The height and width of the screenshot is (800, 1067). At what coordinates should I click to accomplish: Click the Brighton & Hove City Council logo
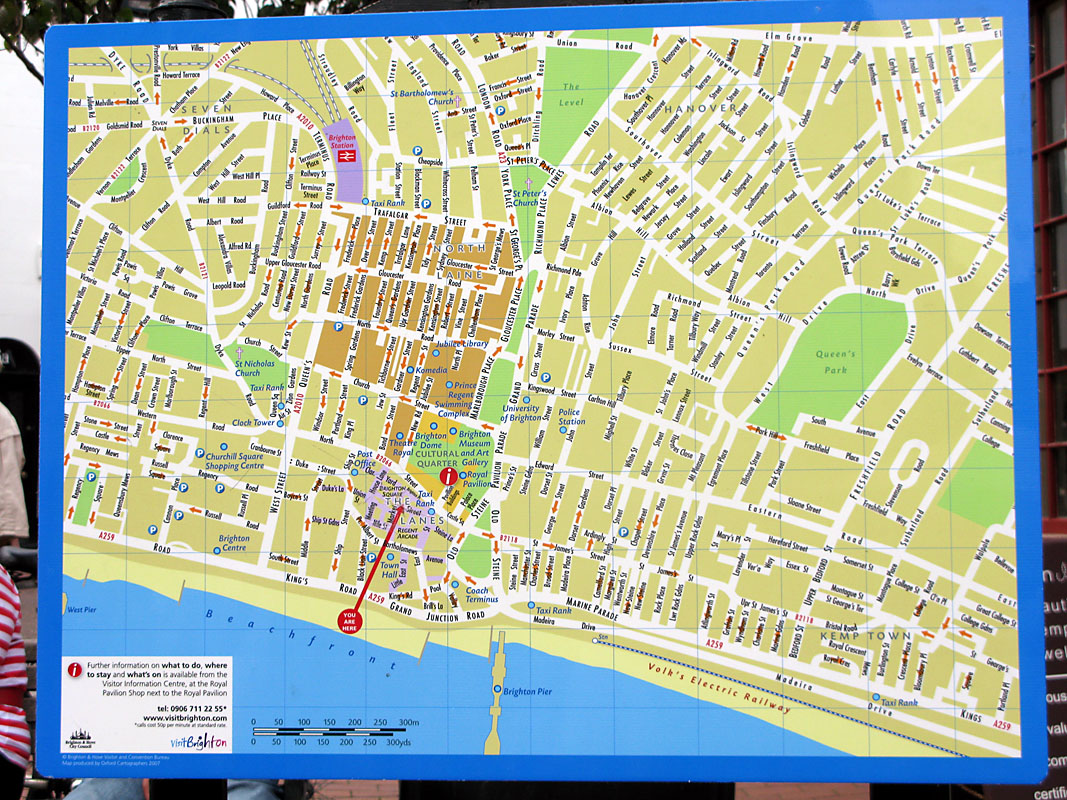[x=80, y=739]
